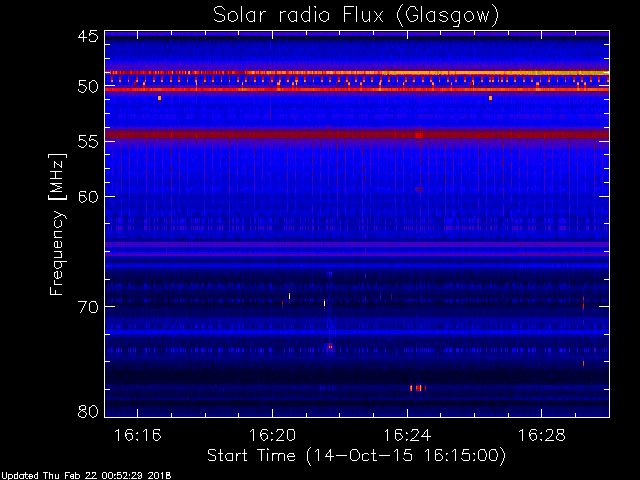Click the dark red interference band near 54.5 MHz

coord(357,134)
